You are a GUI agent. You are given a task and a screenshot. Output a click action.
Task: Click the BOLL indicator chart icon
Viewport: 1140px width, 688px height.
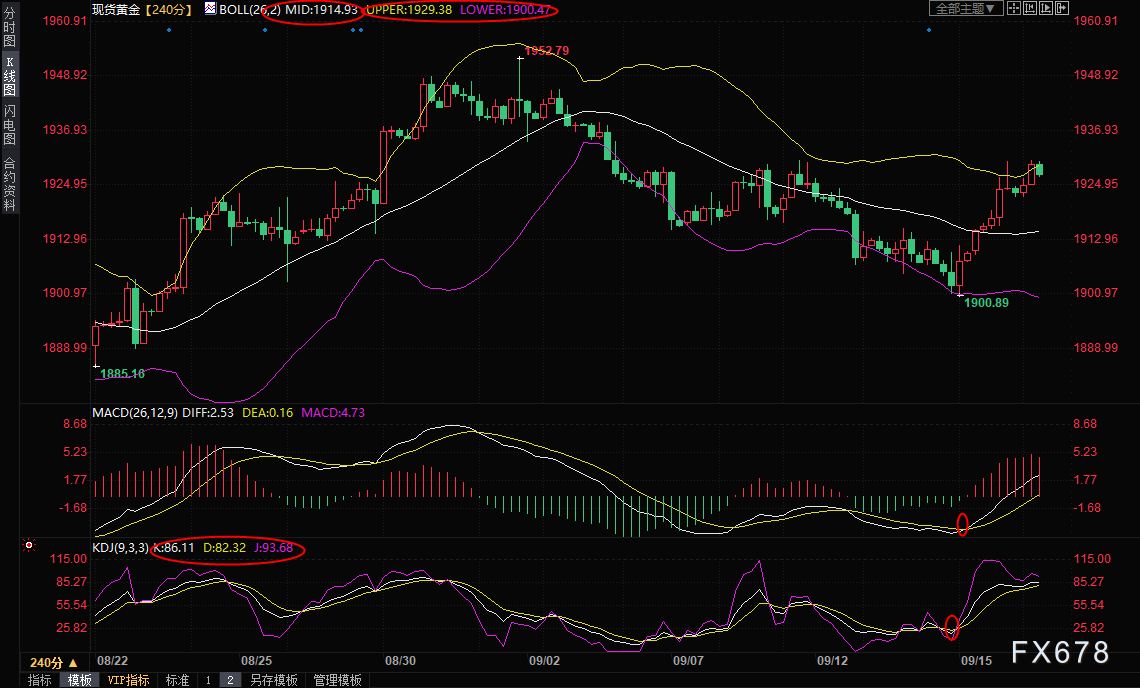pyautogui.click(x=210, y=9)
